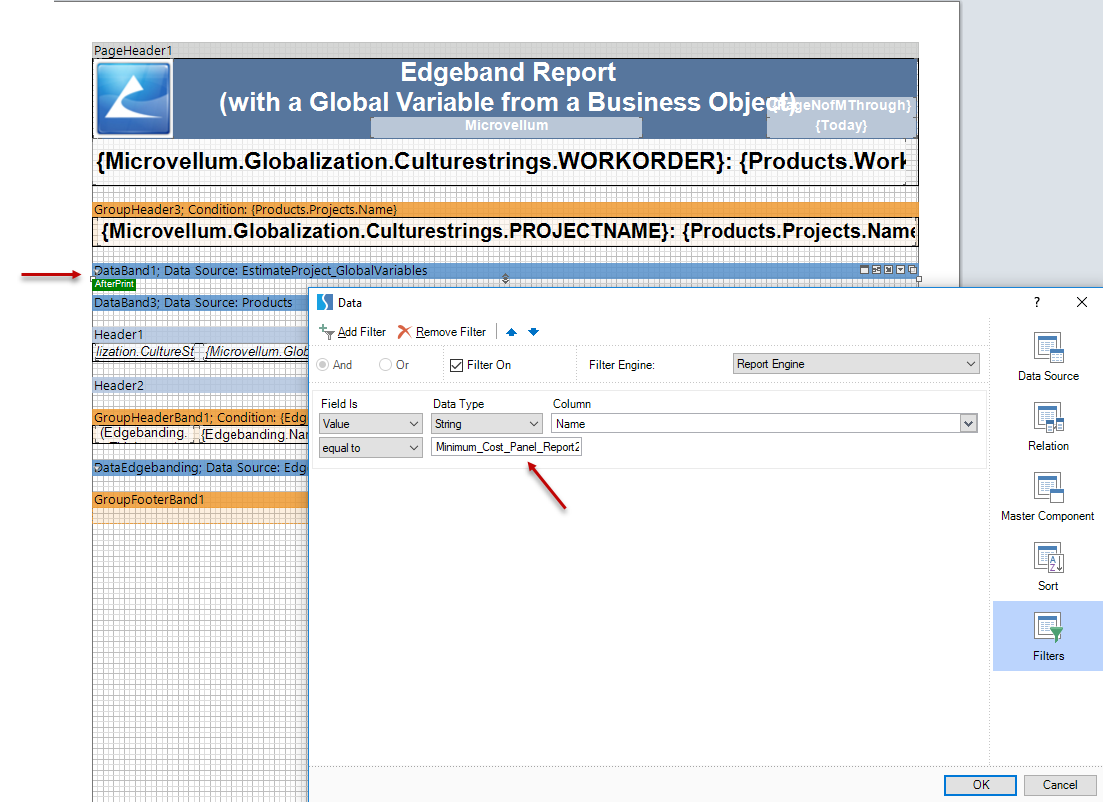Open the Filter Engine dropdown

(x=856, y=364)
